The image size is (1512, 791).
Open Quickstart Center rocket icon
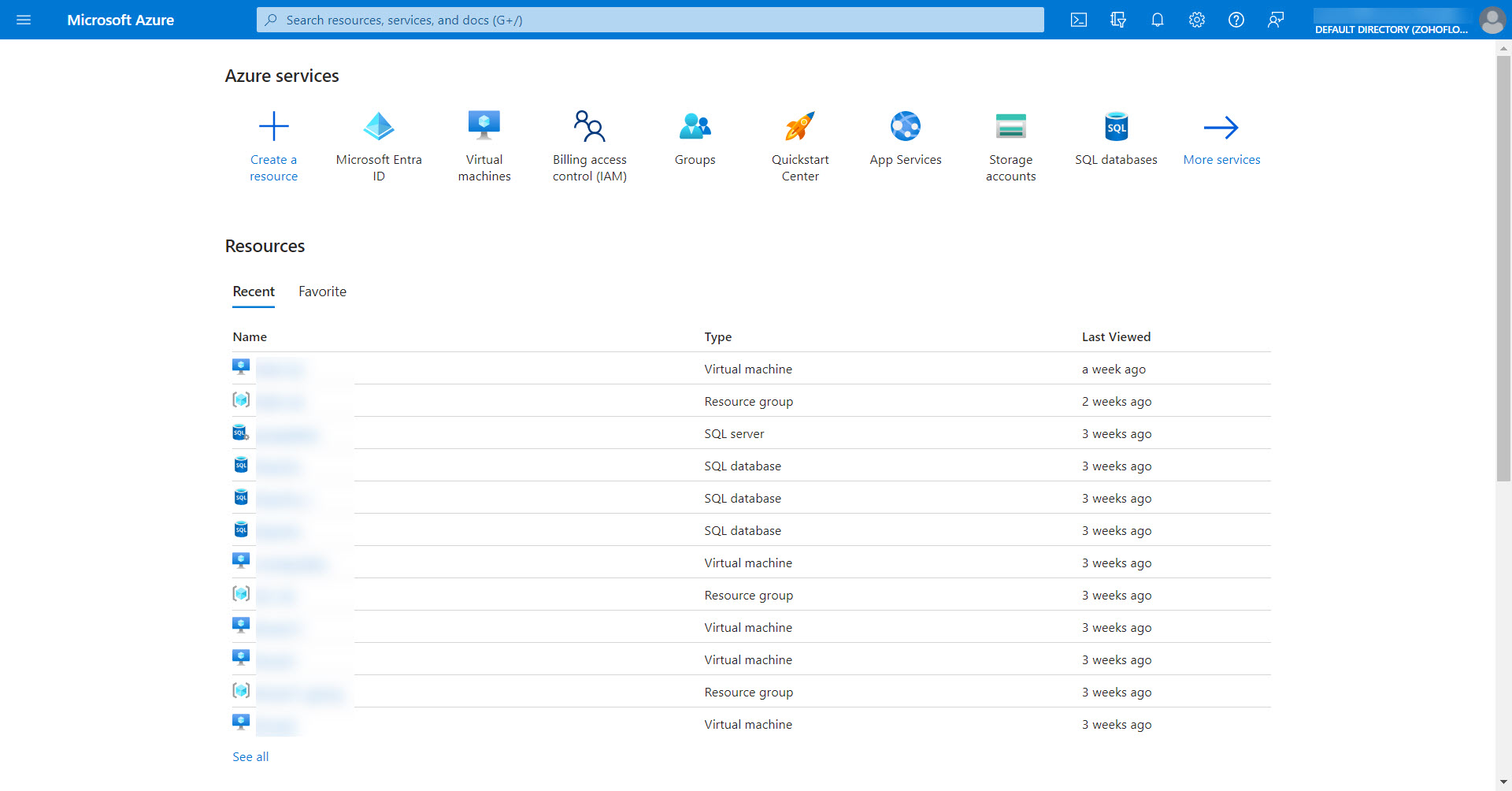pyautogui.click(x=800, y=127)
